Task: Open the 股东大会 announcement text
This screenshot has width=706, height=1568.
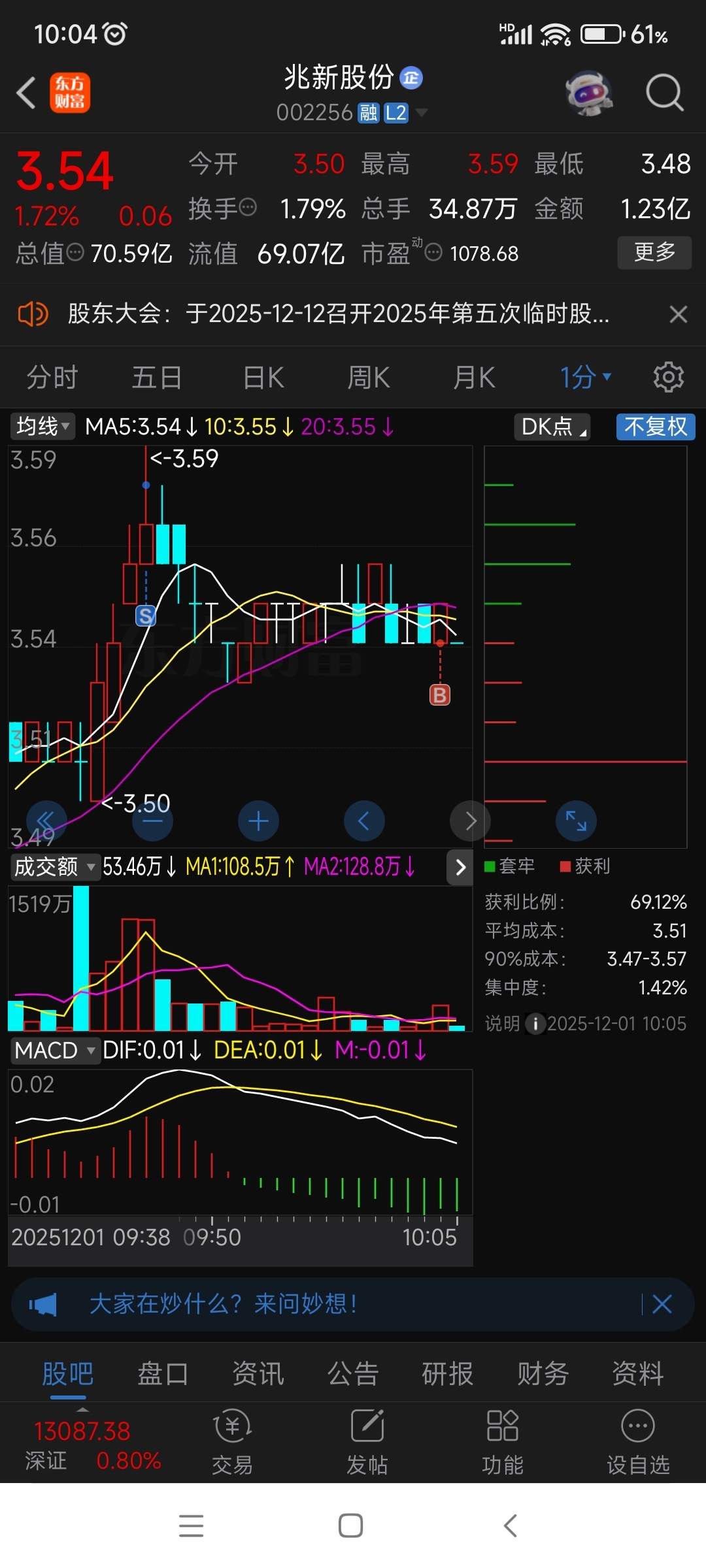Action: point(339,314)
